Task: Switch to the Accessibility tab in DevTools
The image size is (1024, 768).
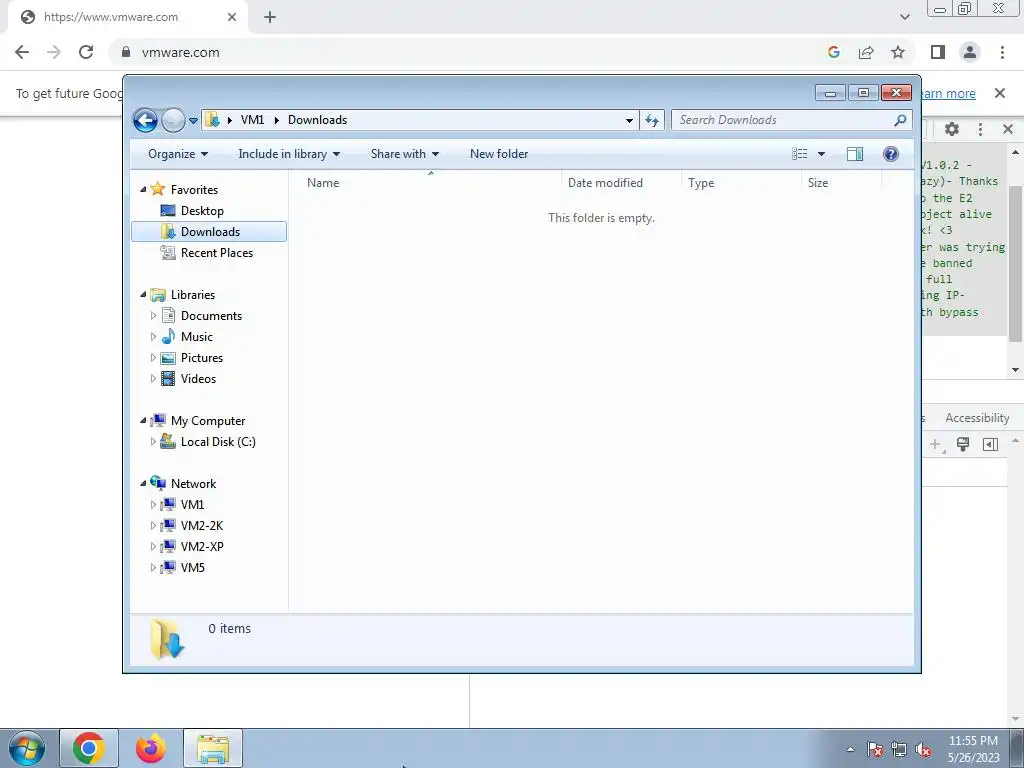Action: point(977,418)
